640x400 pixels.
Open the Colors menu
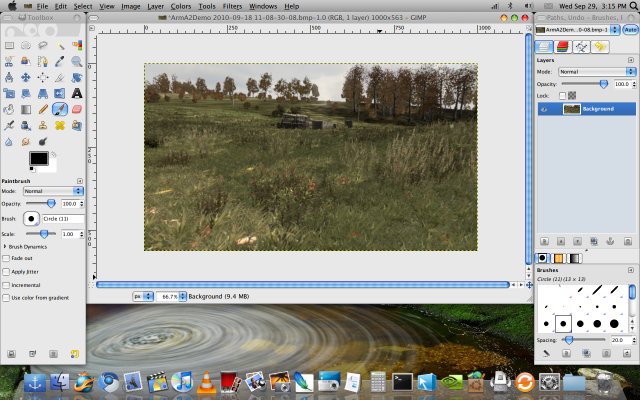(x=180, y=6)
